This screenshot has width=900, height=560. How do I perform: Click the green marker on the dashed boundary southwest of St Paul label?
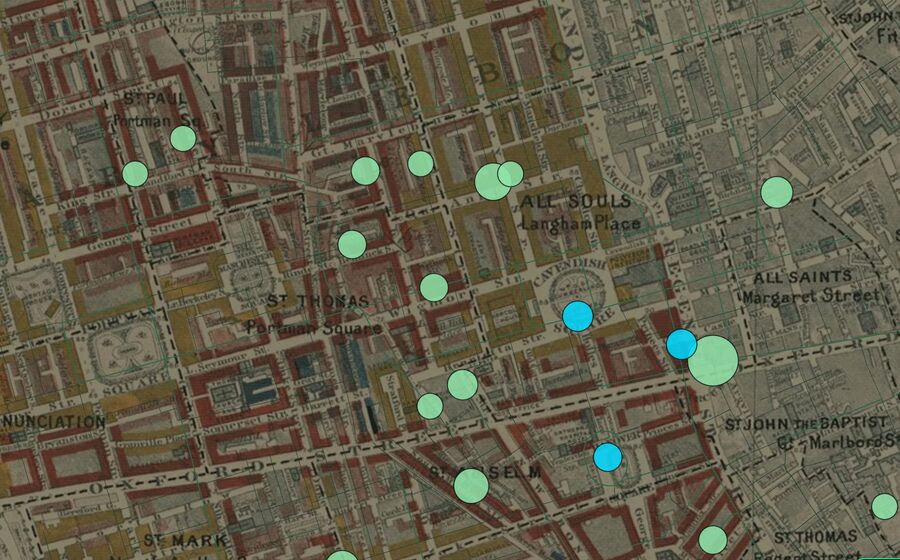pos(135,173)
